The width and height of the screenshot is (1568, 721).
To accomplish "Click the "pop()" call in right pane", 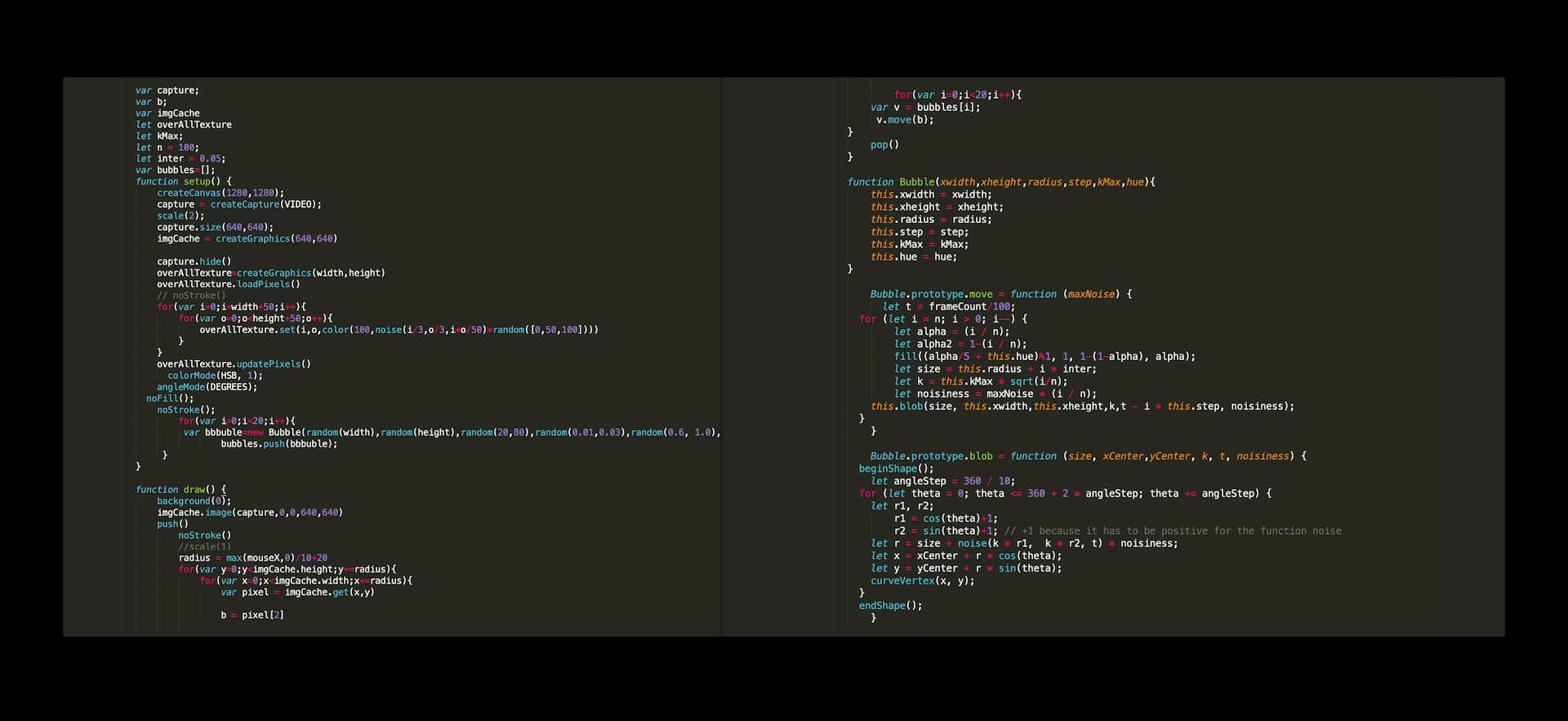I will click(884, 145).
